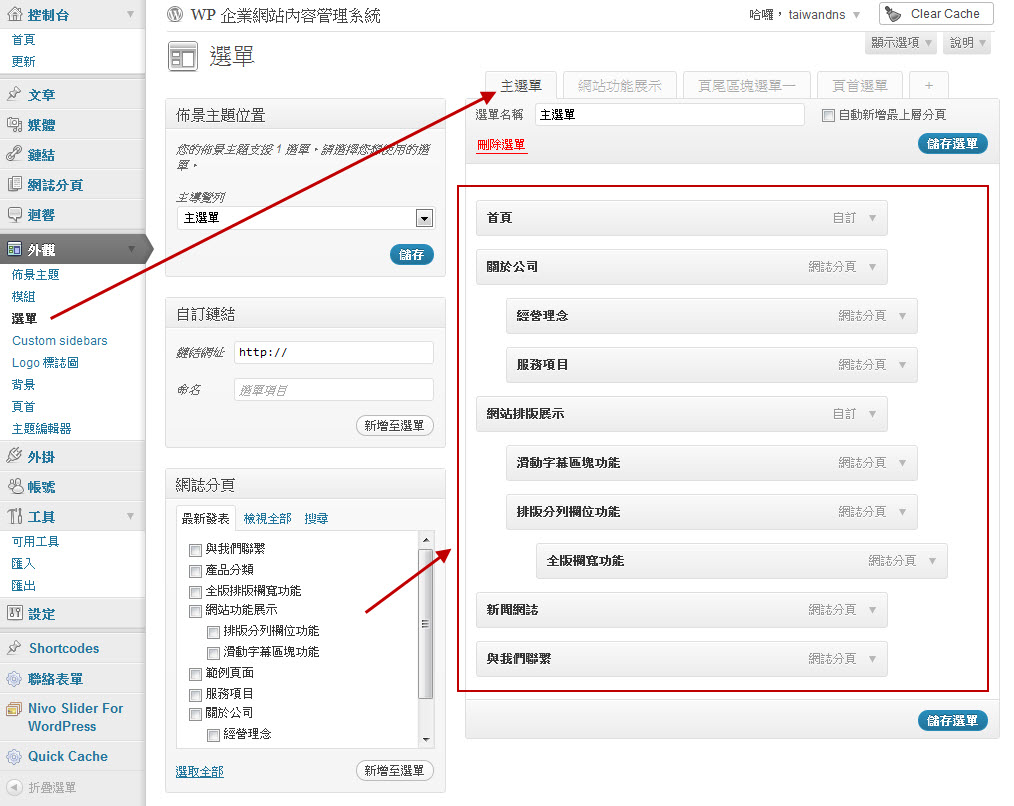
Task: Open the 顯示選項 screen options dropdown
Action: (x=901, y=43)
